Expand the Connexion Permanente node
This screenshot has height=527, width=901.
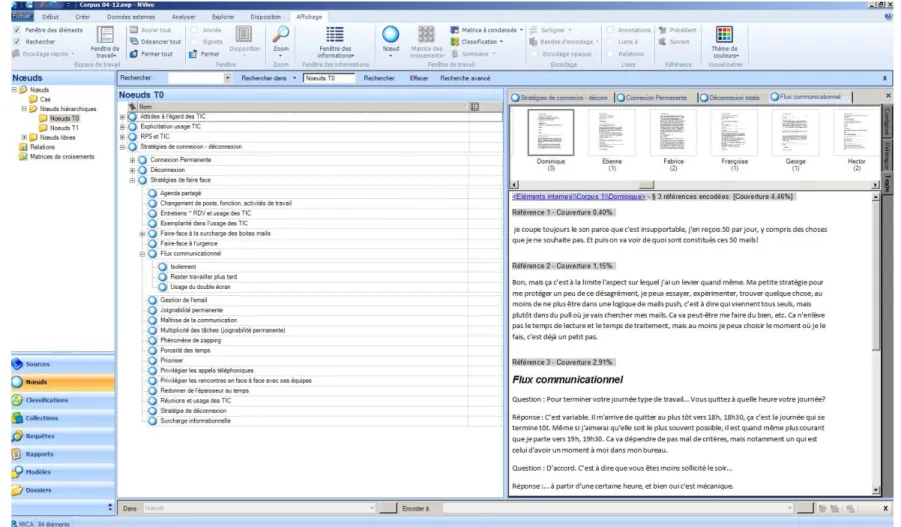[132, 160]
